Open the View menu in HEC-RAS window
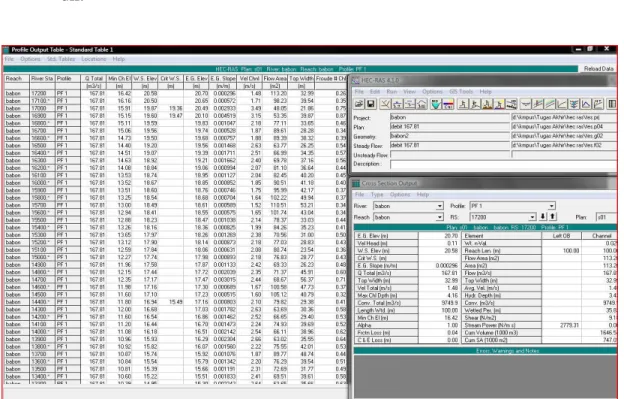624x399 pixels. coord(409,91)
